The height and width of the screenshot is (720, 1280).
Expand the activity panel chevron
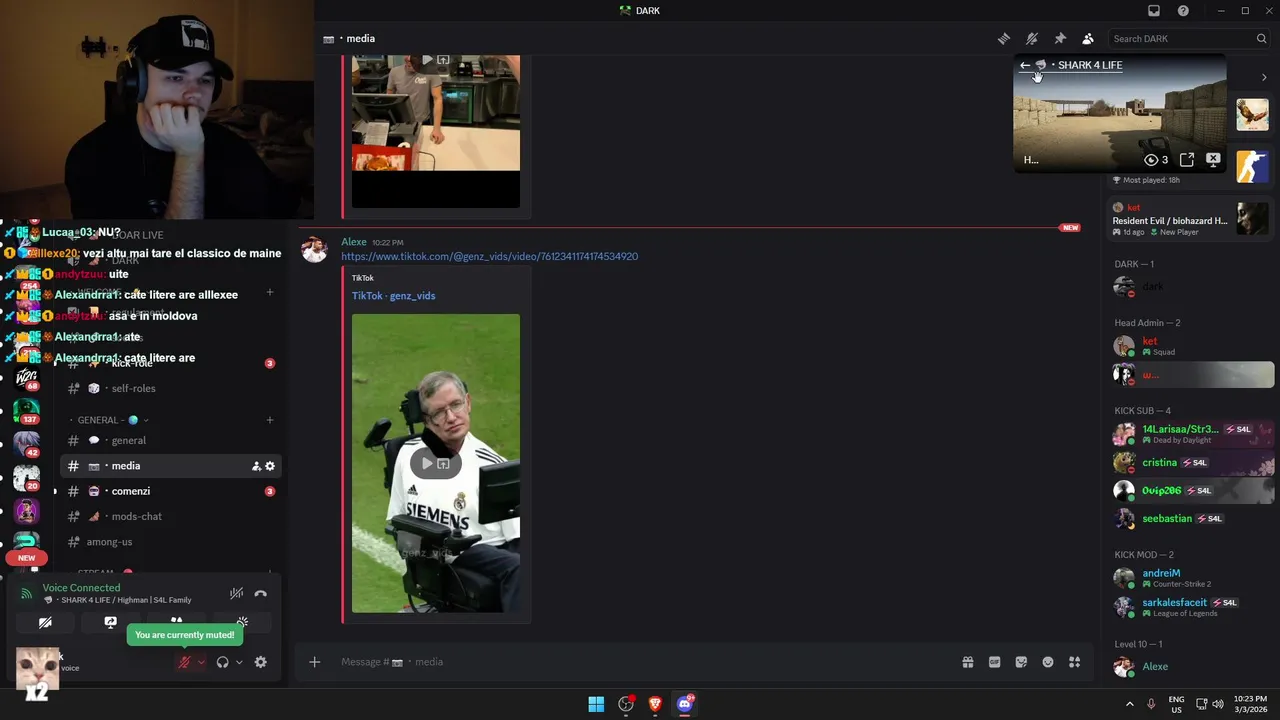coord(1264,77)
